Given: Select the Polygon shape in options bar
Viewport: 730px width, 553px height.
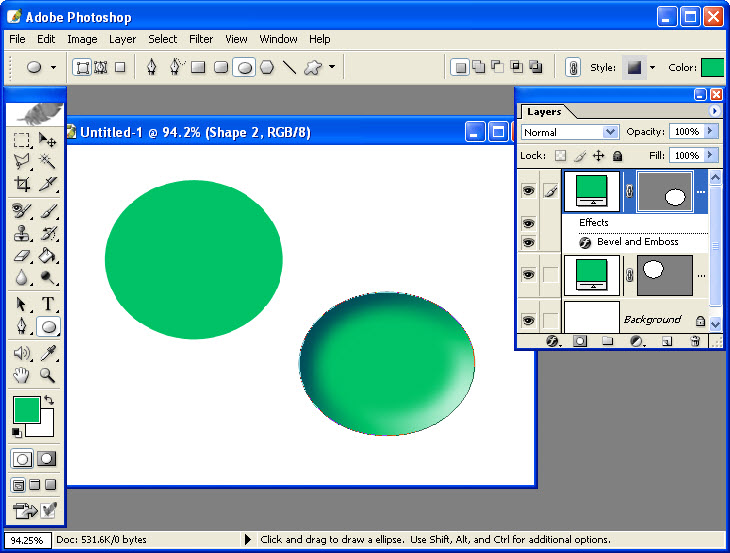Looking at the screenshot, I should click(267, 67).
